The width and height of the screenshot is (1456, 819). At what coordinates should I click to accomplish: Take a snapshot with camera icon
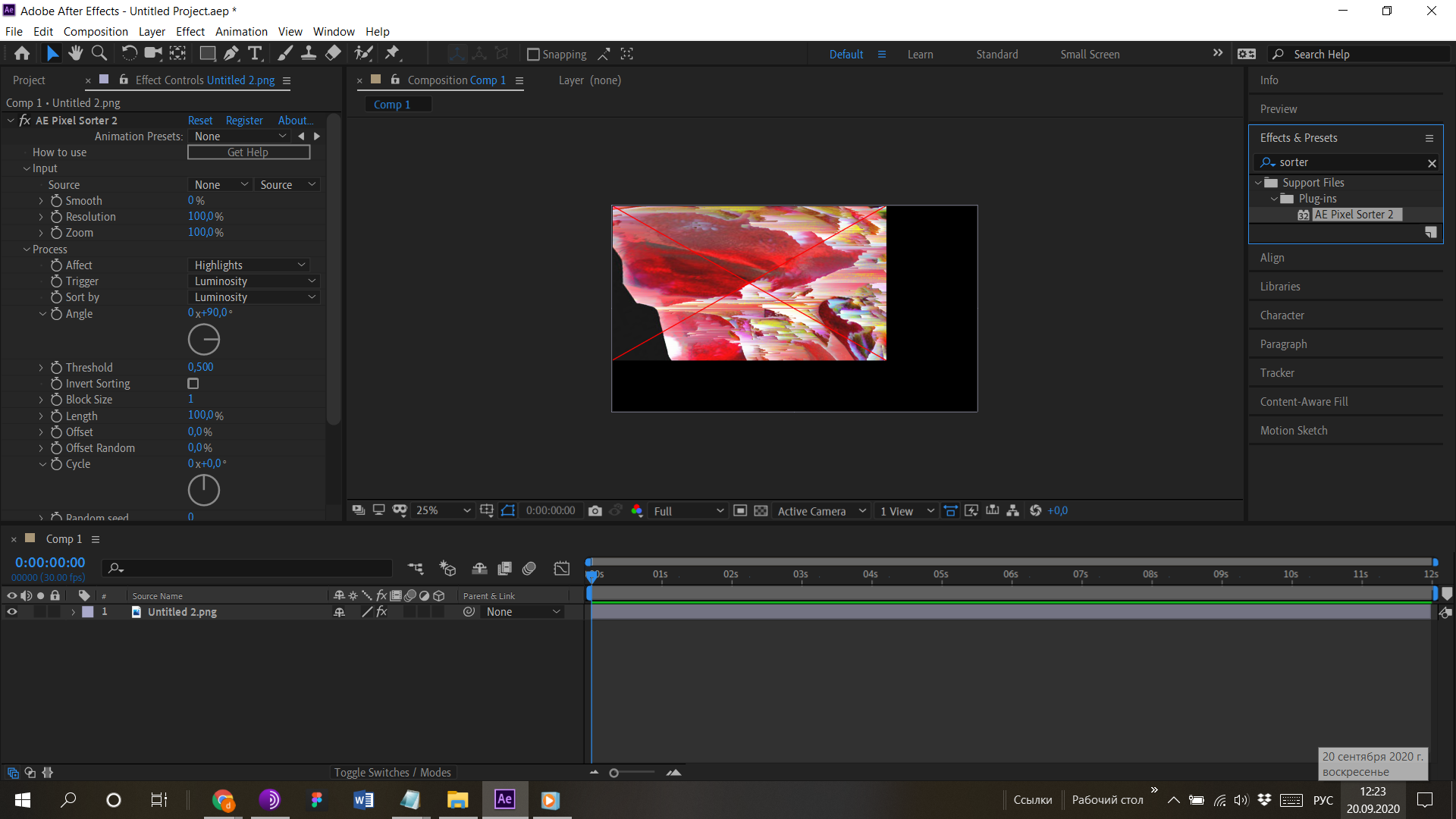coord(595,511)
